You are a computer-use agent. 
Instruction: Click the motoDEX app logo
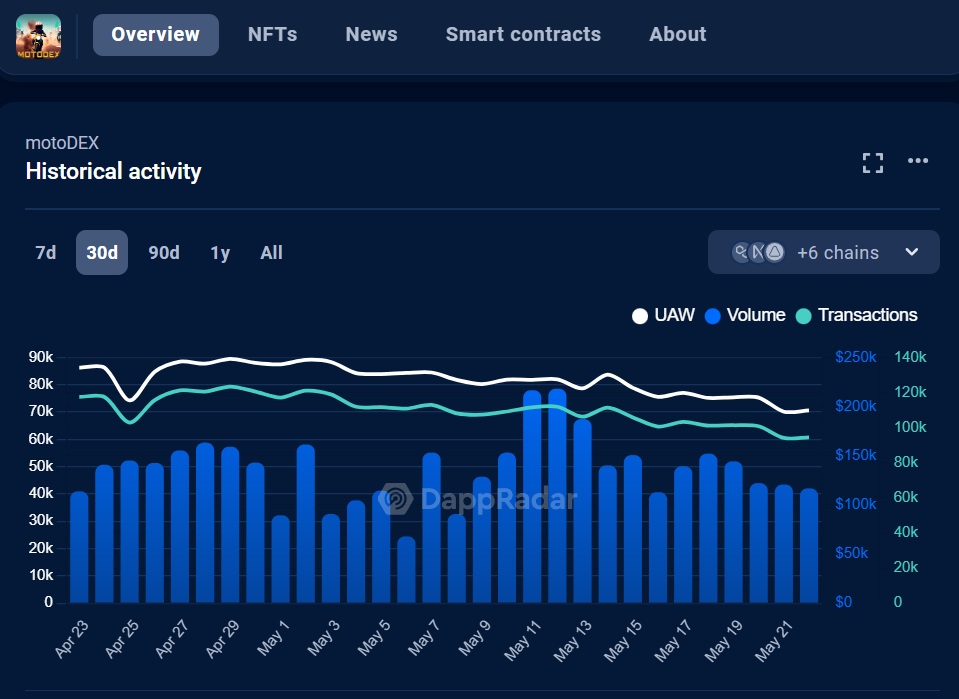[38, 35]
